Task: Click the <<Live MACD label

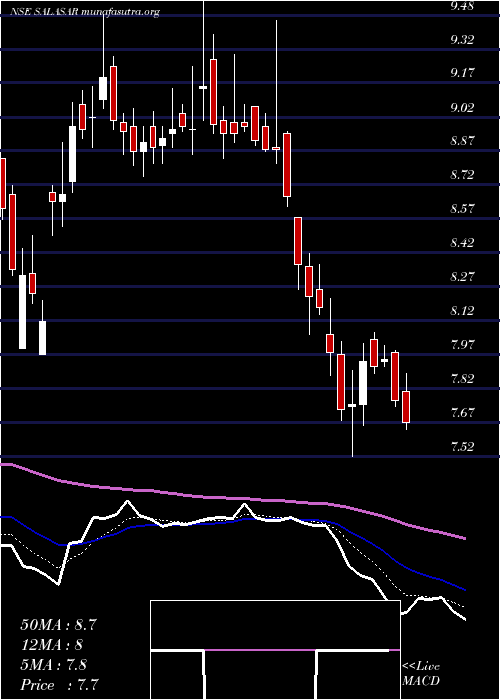Action: click(421, 674)
